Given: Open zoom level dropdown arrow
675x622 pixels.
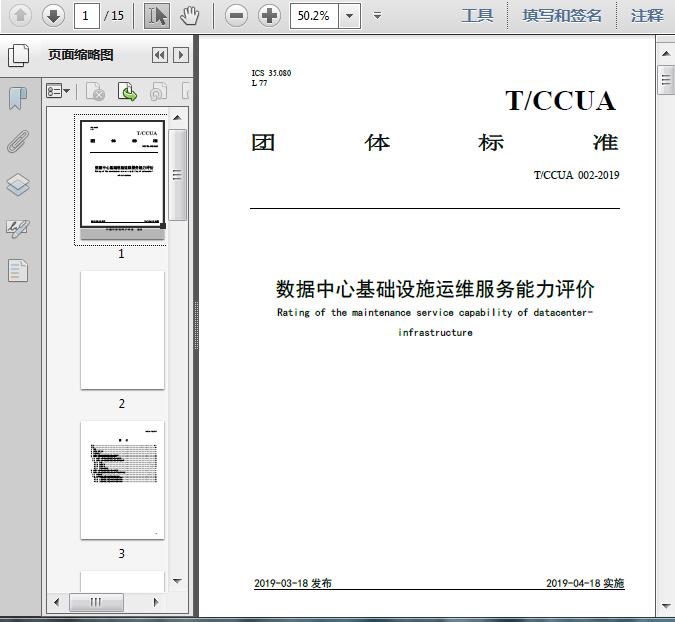Looking at the screenshot, I should (350, 16).
